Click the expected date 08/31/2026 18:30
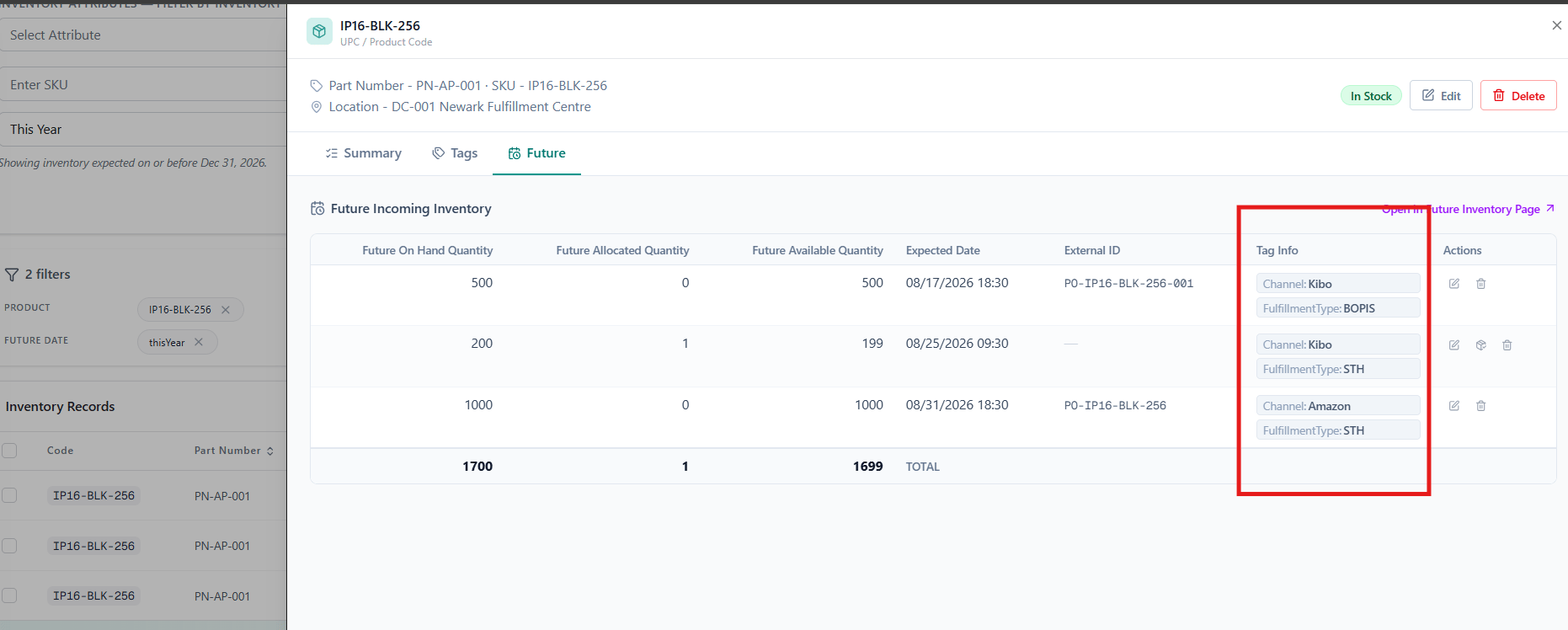This screenshot has height=630, width=1568. pos(957,405)
